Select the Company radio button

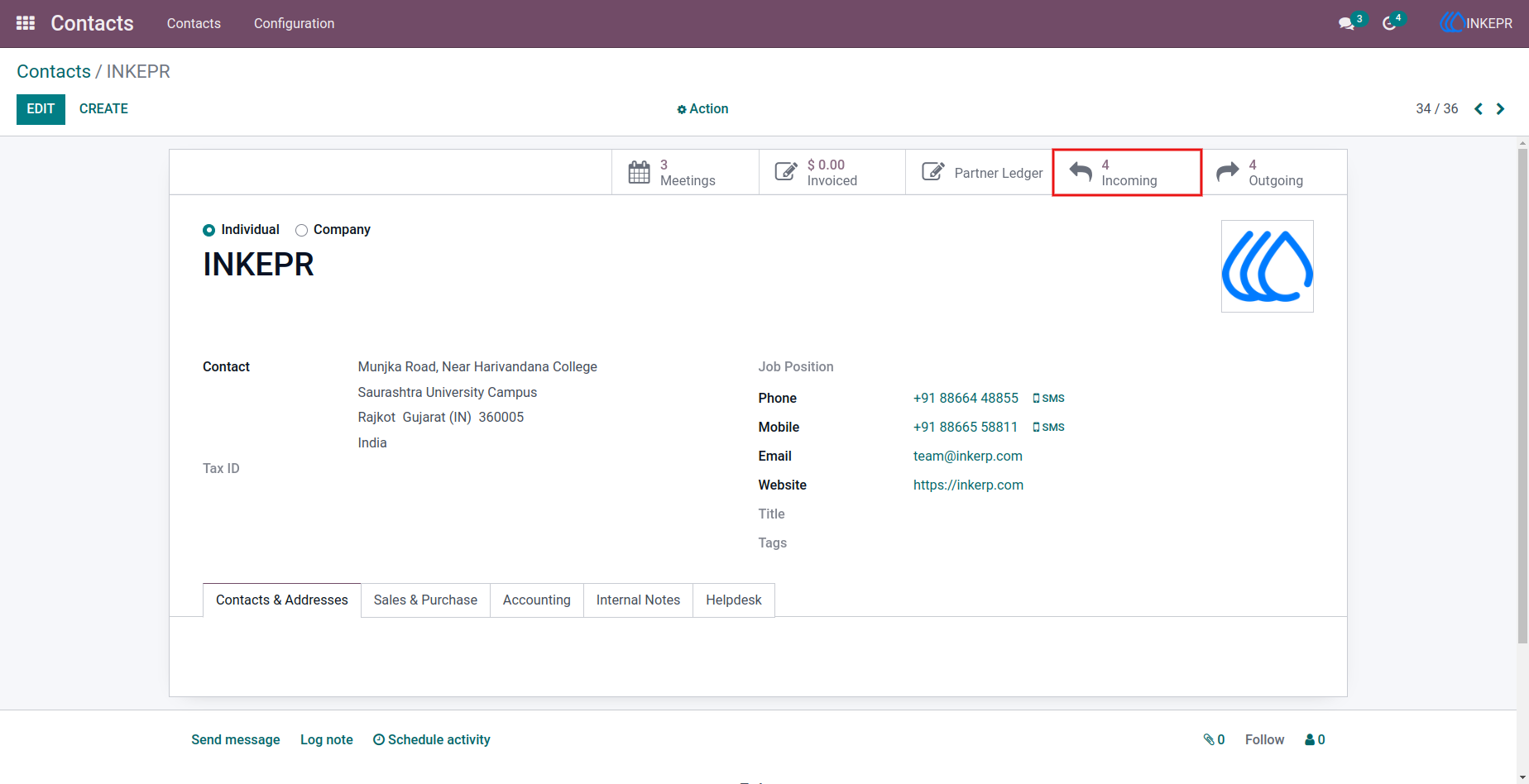[301, 231]
